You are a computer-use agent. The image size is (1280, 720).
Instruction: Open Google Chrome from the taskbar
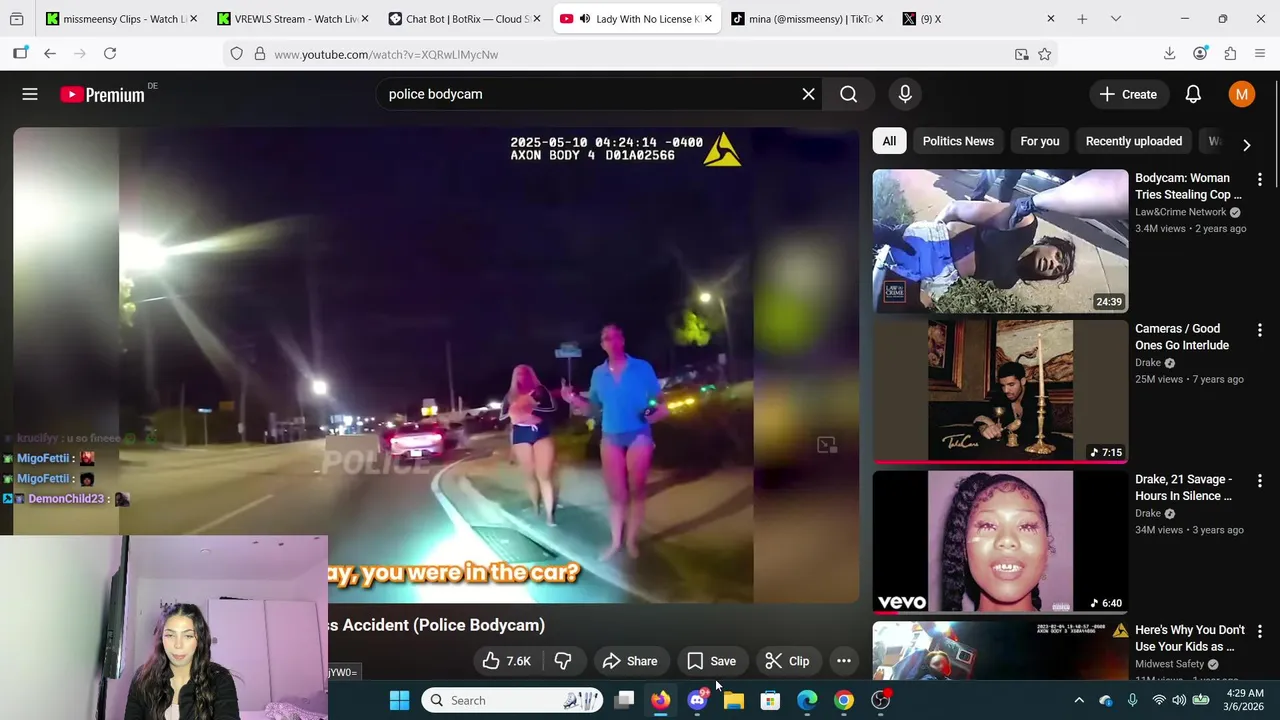(844, 700)
